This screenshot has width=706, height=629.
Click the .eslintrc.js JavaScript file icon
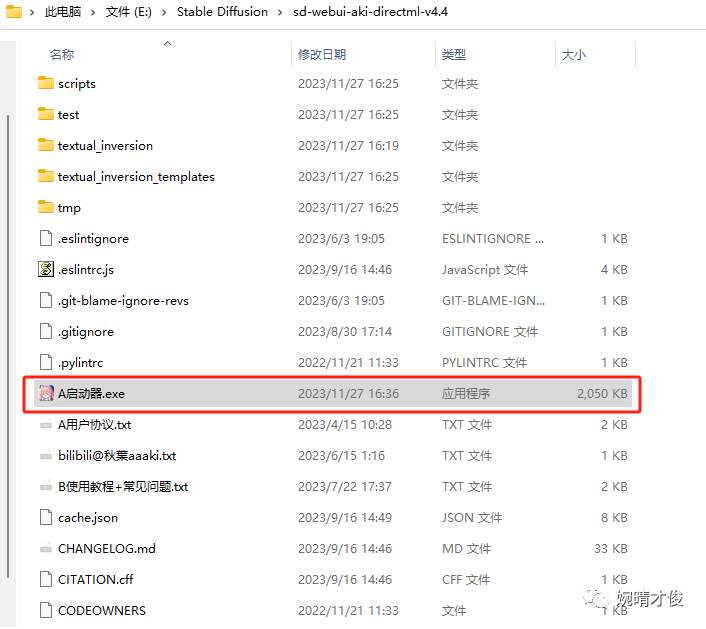click(45, 269)
